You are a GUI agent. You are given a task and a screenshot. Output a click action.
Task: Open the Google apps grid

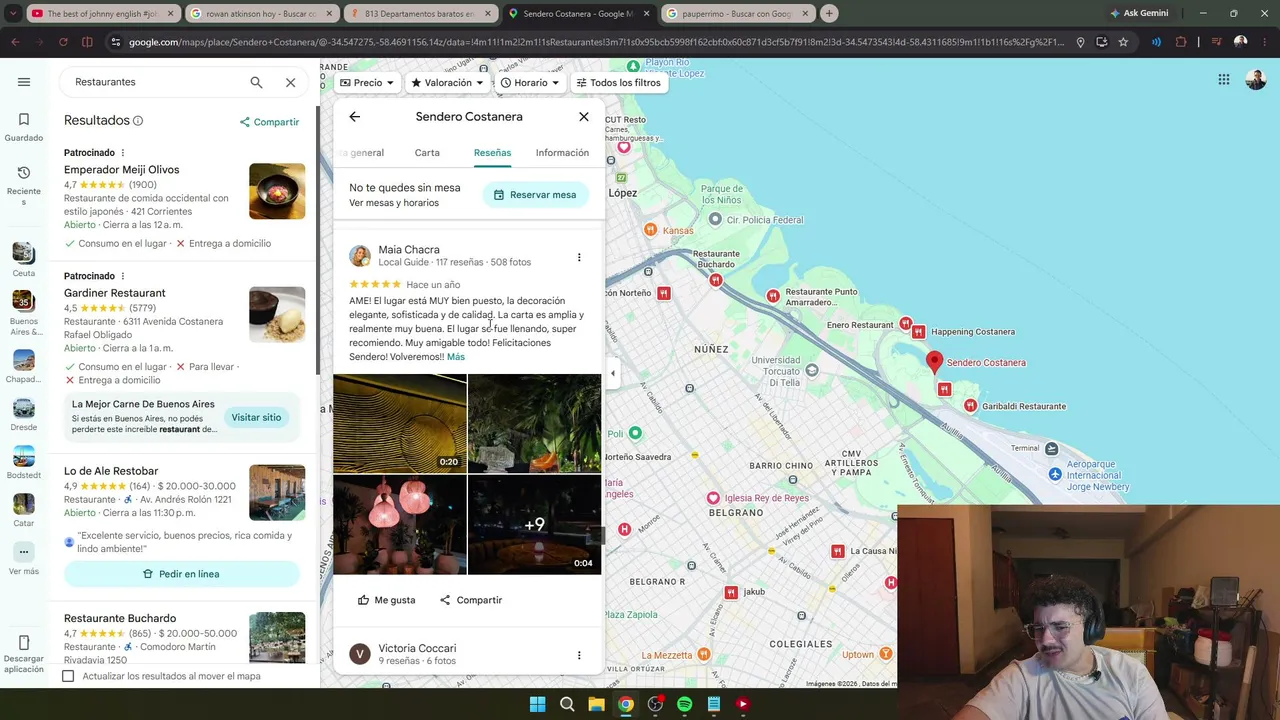[x=1224, y=80]
